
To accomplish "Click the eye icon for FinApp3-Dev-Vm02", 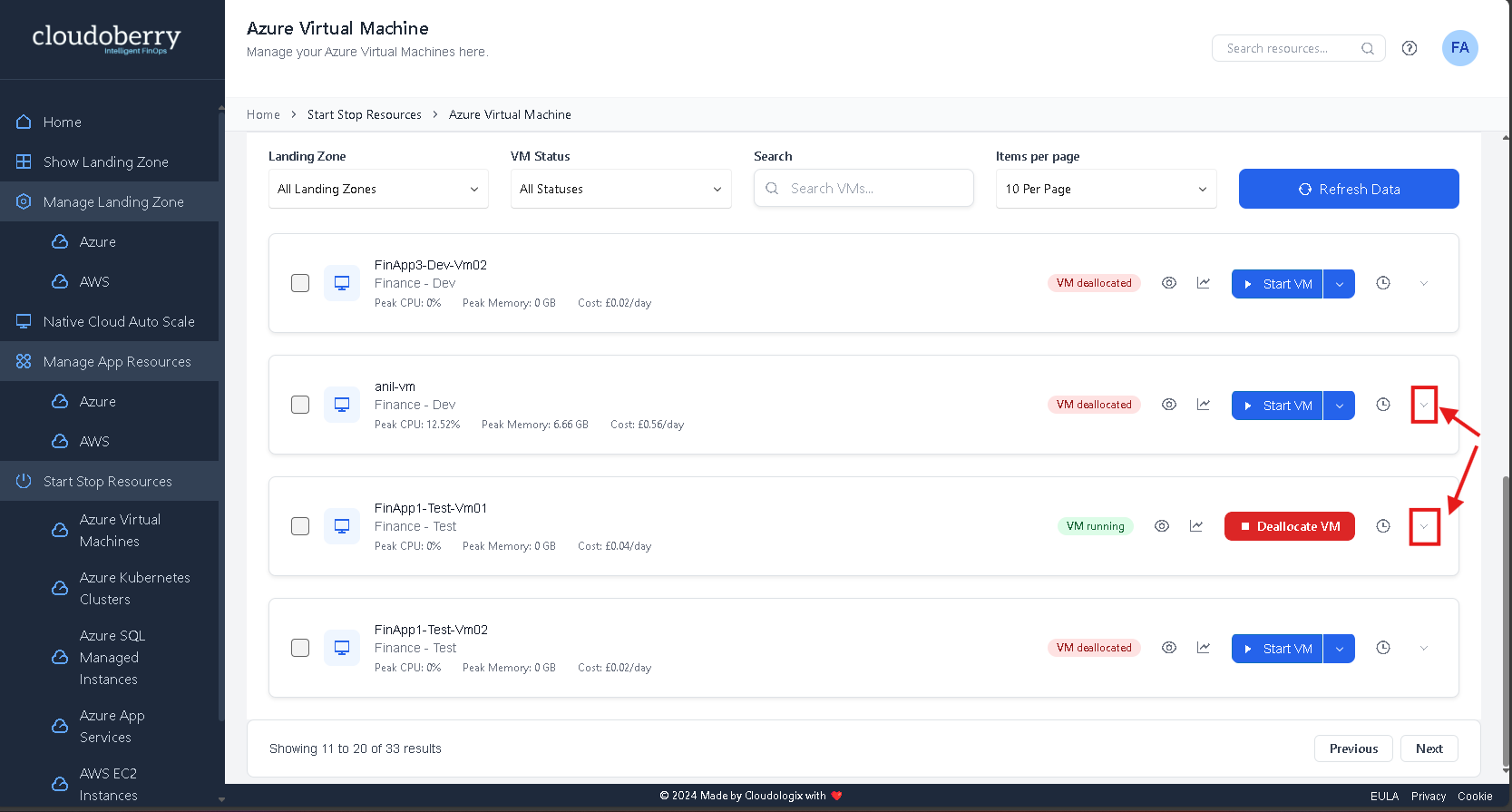I will click(1169, 283).
